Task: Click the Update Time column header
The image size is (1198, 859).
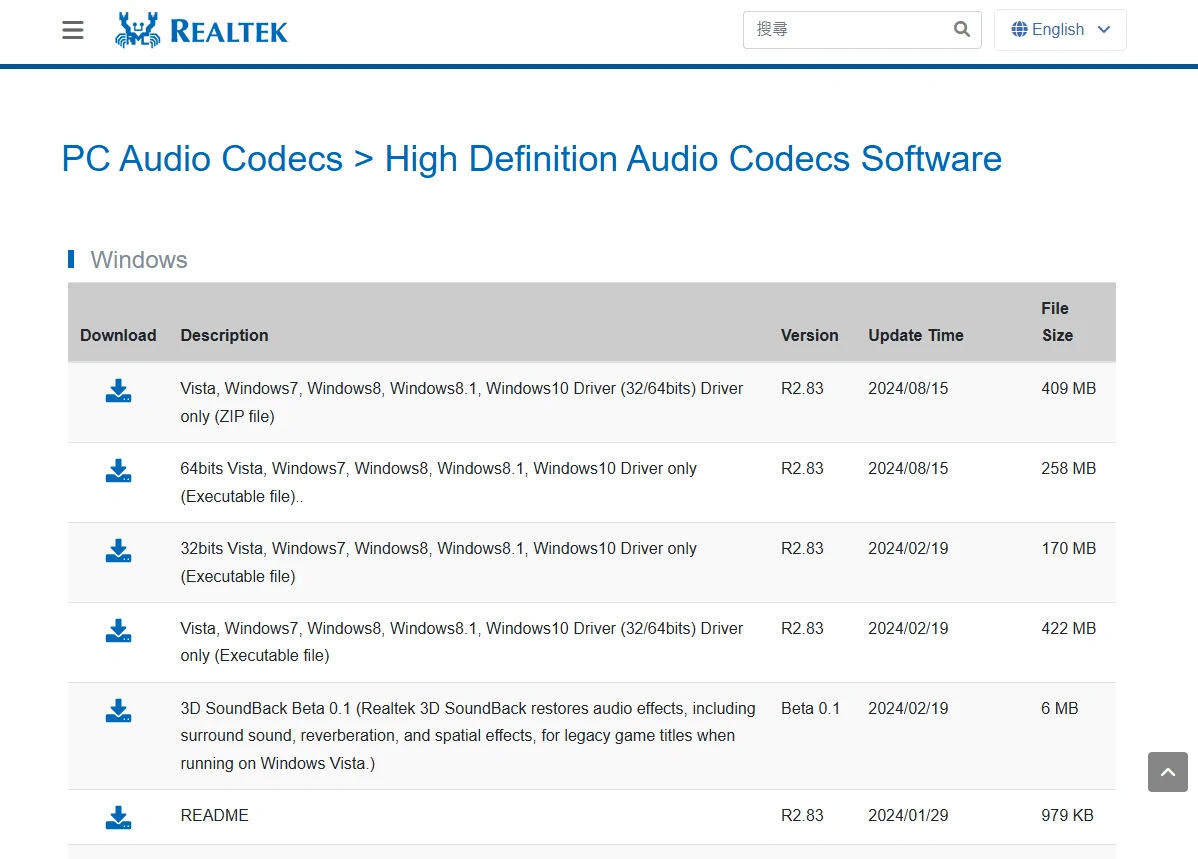Action: pyautogui.click(x=915, y=335)
